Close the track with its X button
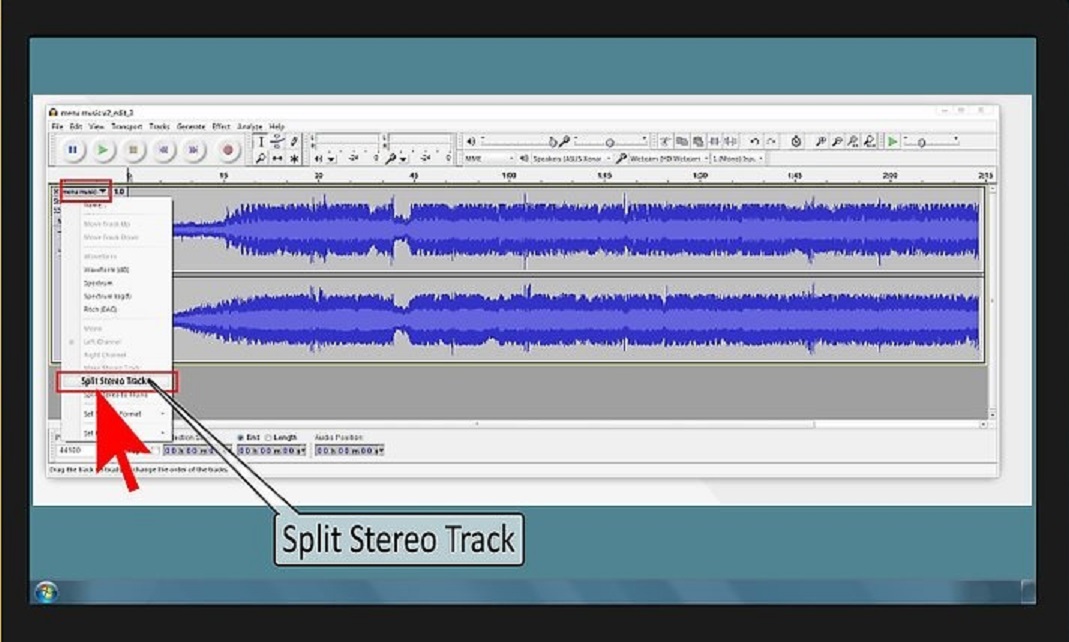 [x=57, y=192]
